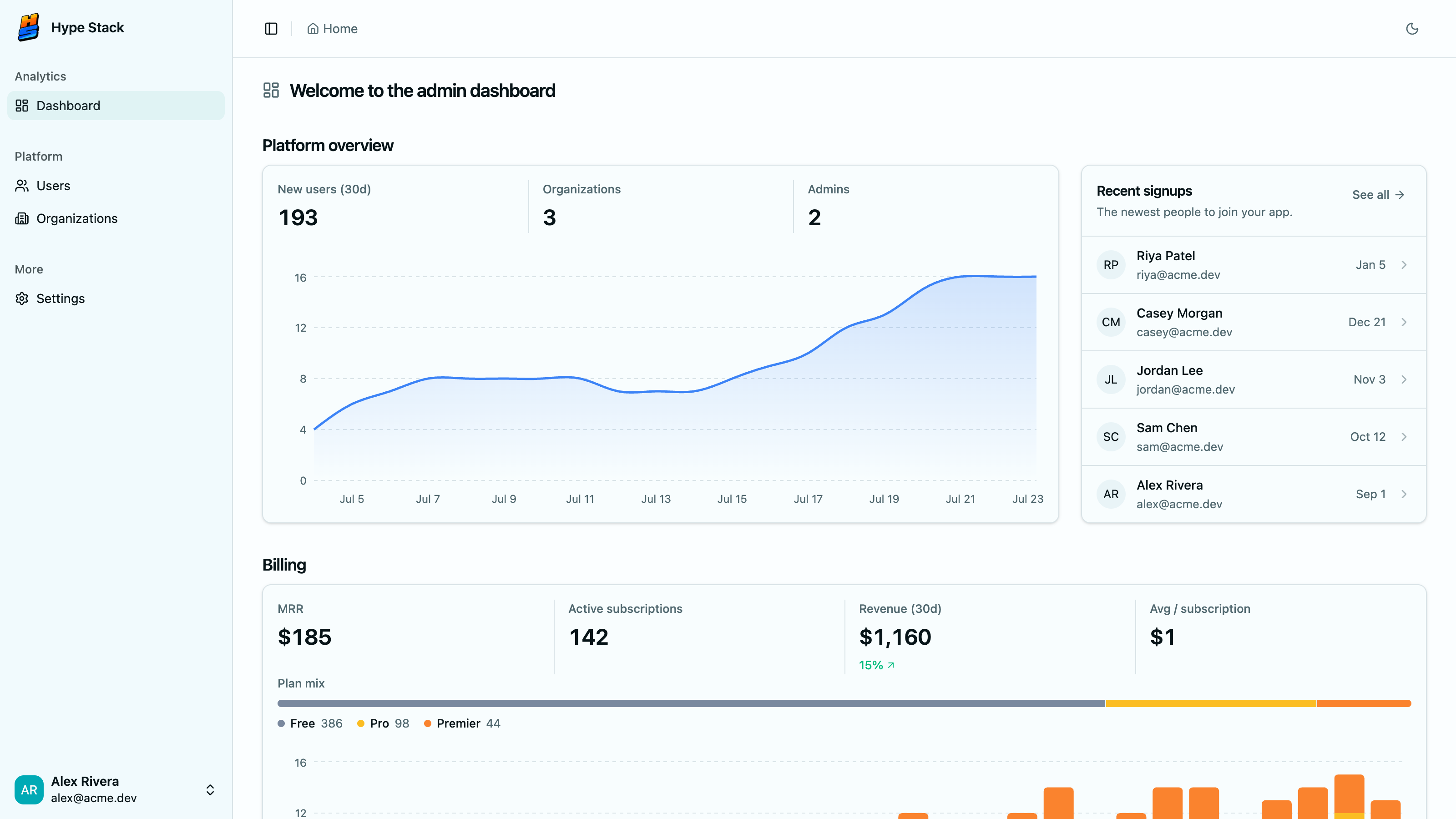Click the AR avatar in Recent signups

pos(1111,494)
